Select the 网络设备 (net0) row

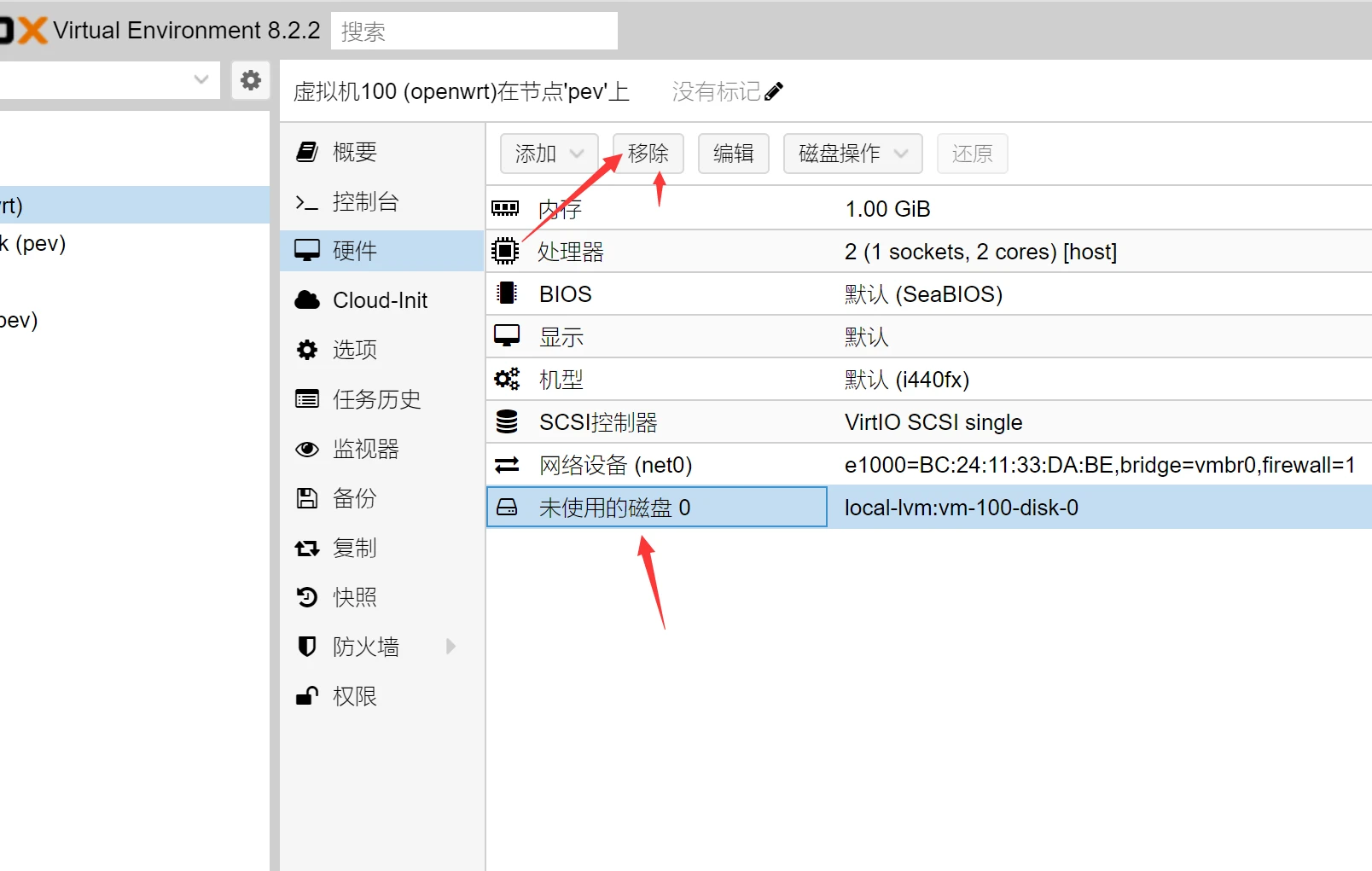coord(929,464)
